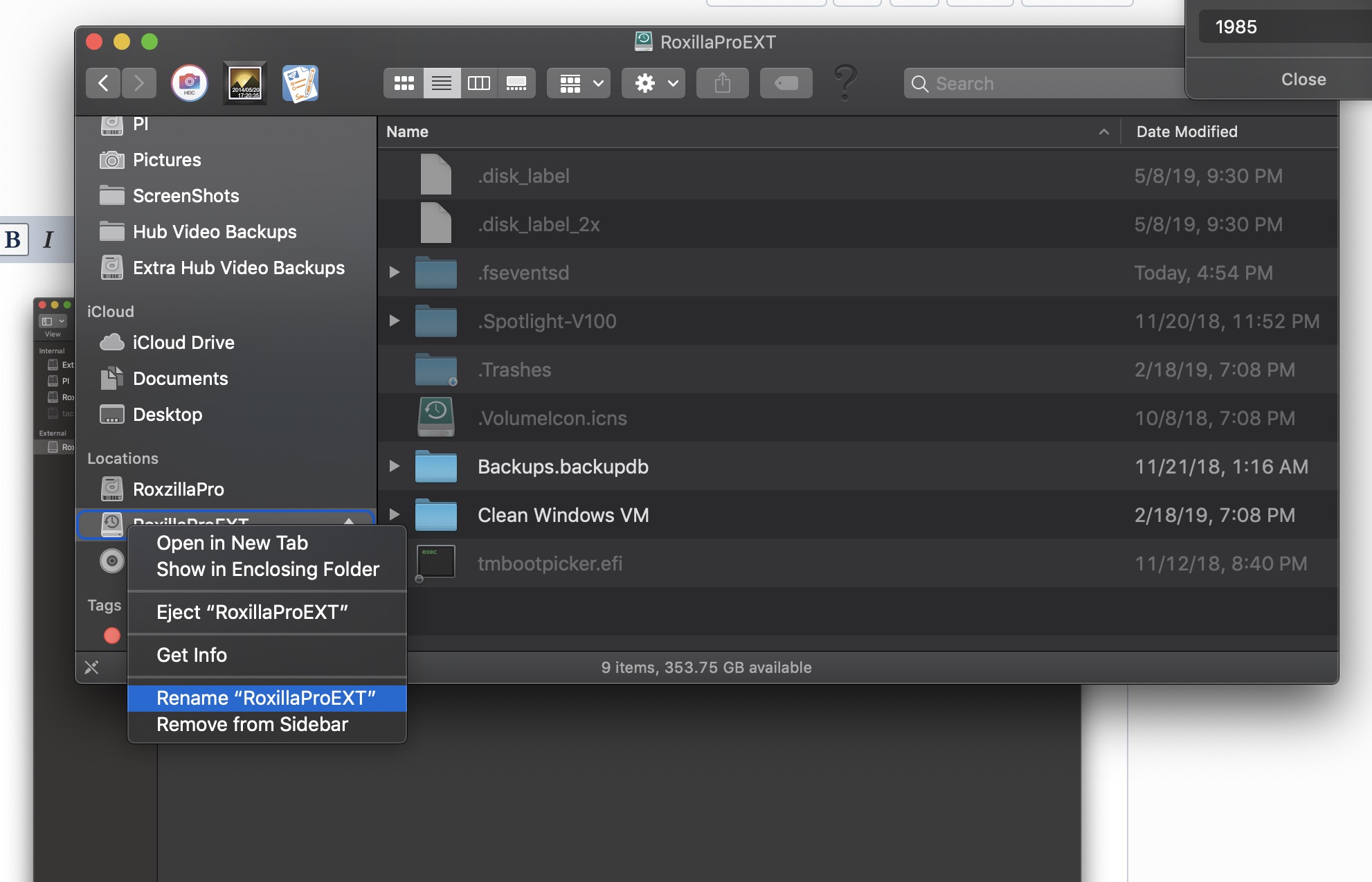Image resolution: width=1372 pixels, height=882 pixels.
Task: Open the group-by arrangement dropdown
Action: (579, 83)
